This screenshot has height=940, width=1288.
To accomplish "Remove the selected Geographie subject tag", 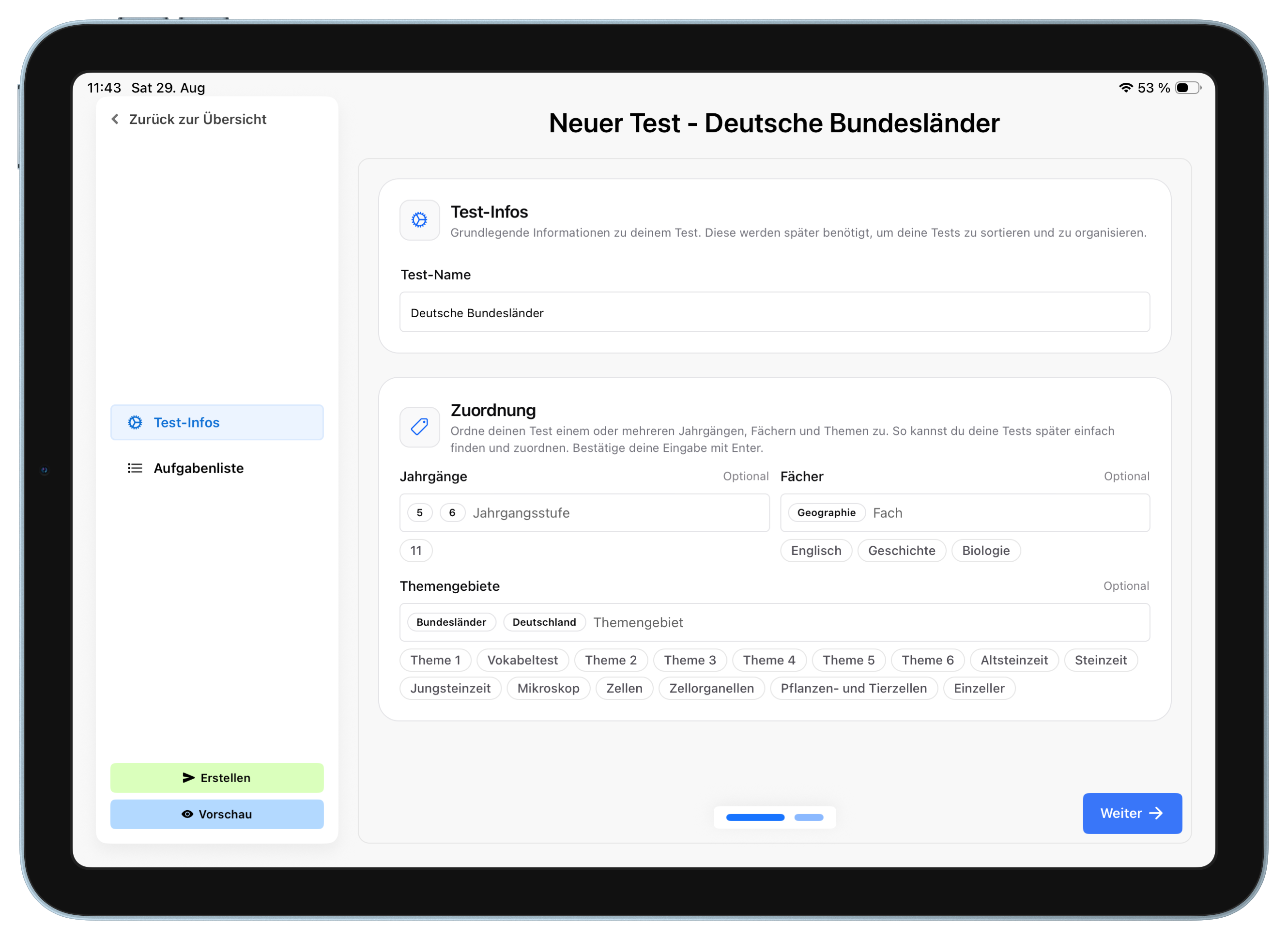I will tap(826, 513).
